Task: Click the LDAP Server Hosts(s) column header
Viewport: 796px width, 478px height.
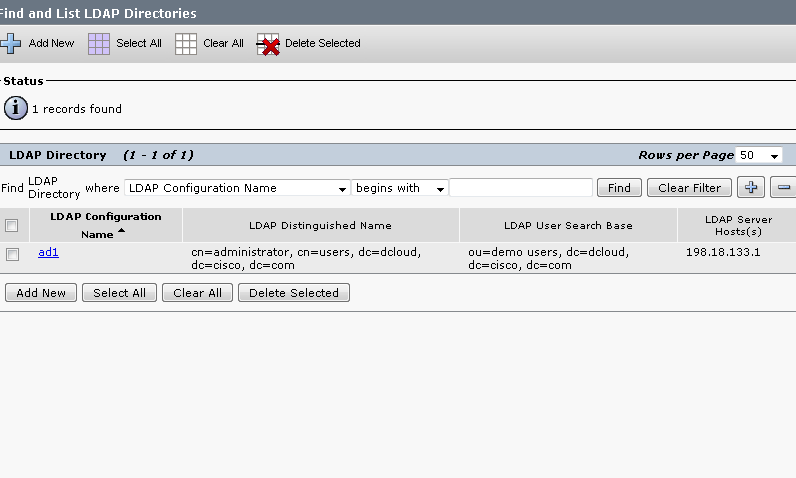Action: pyautogui.click(x=738, y=225)
